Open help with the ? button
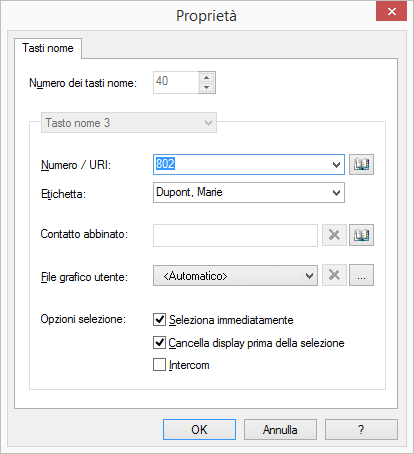 pos(361,429)
